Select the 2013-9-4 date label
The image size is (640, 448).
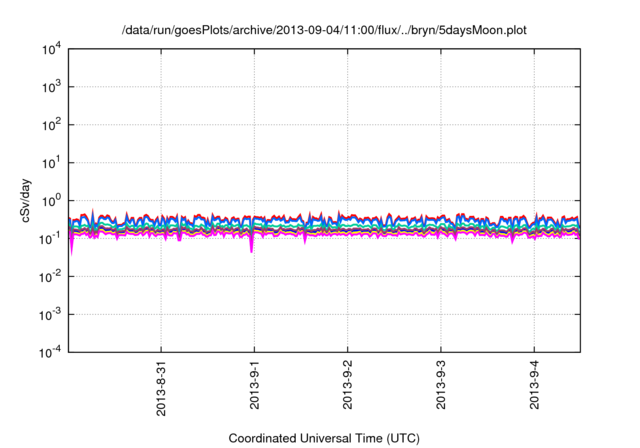point(534,385)
